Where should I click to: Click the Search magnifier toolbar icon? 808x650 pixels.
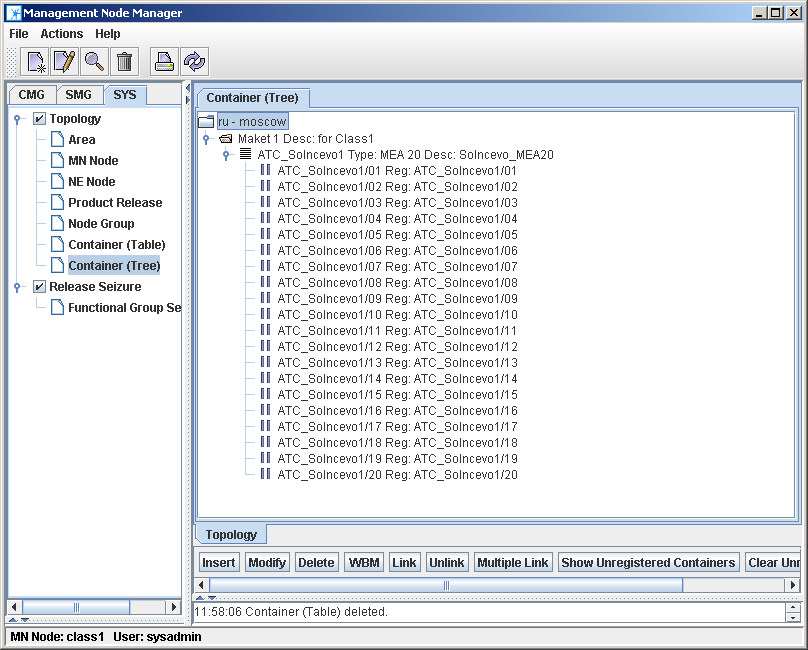click(95, 62)
